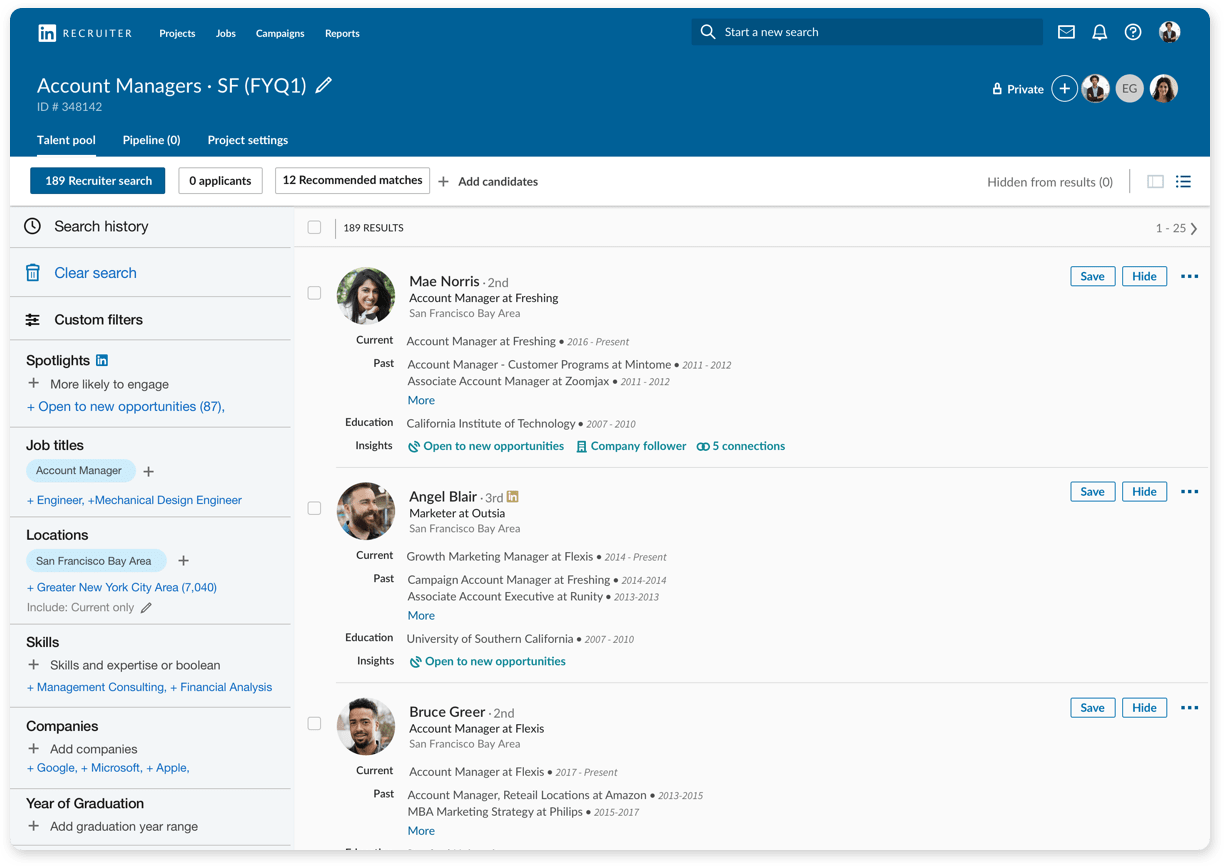Click the EG member avatar

point(1129,89)
